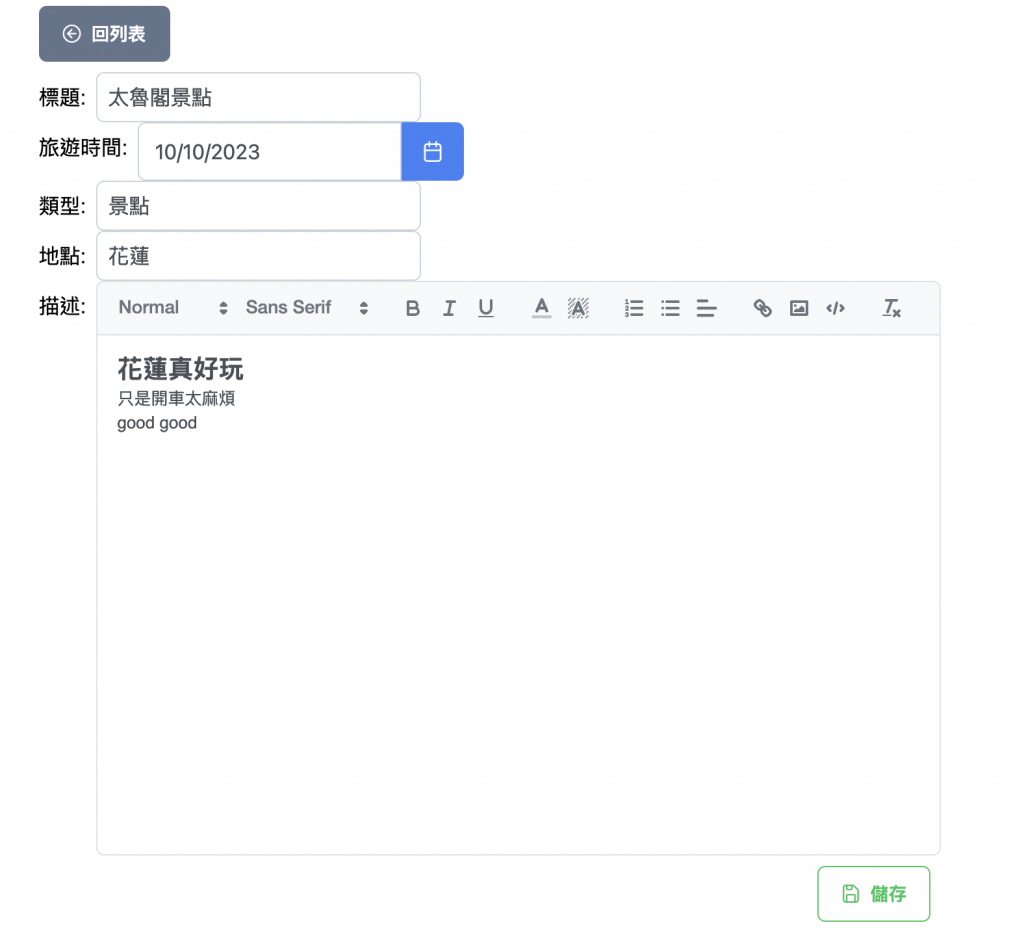The image size is (1024, 940).
Task: Click the 儲存 save button
Action: tap(873, 894)
